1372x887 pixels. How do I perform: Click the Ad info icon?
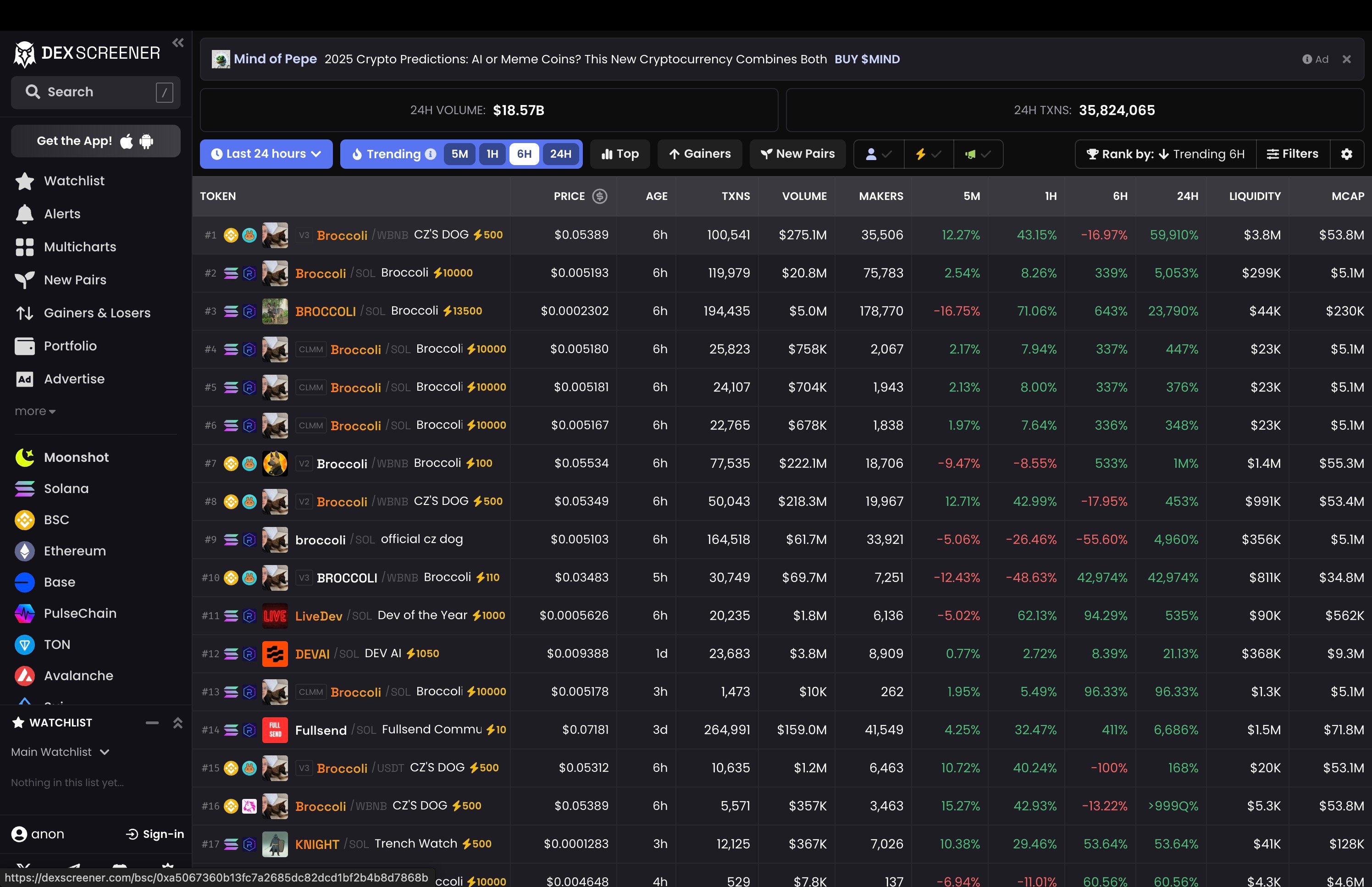point(1307,59)
